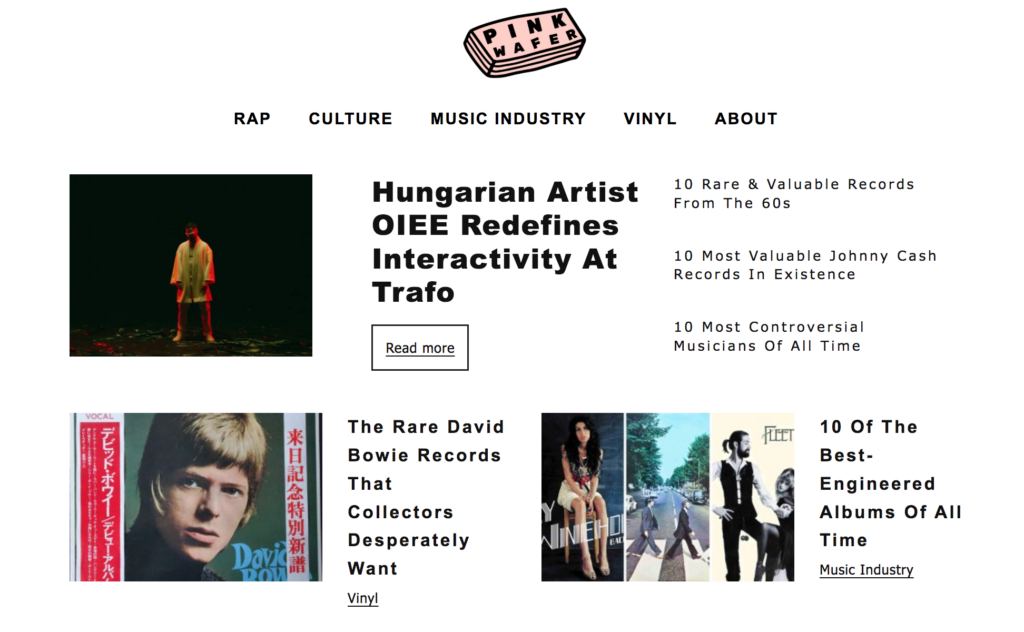The image size is (1024, 632).
Task: Open 10 Most Controversial Musicians article
Action: [x=769, y=336]
